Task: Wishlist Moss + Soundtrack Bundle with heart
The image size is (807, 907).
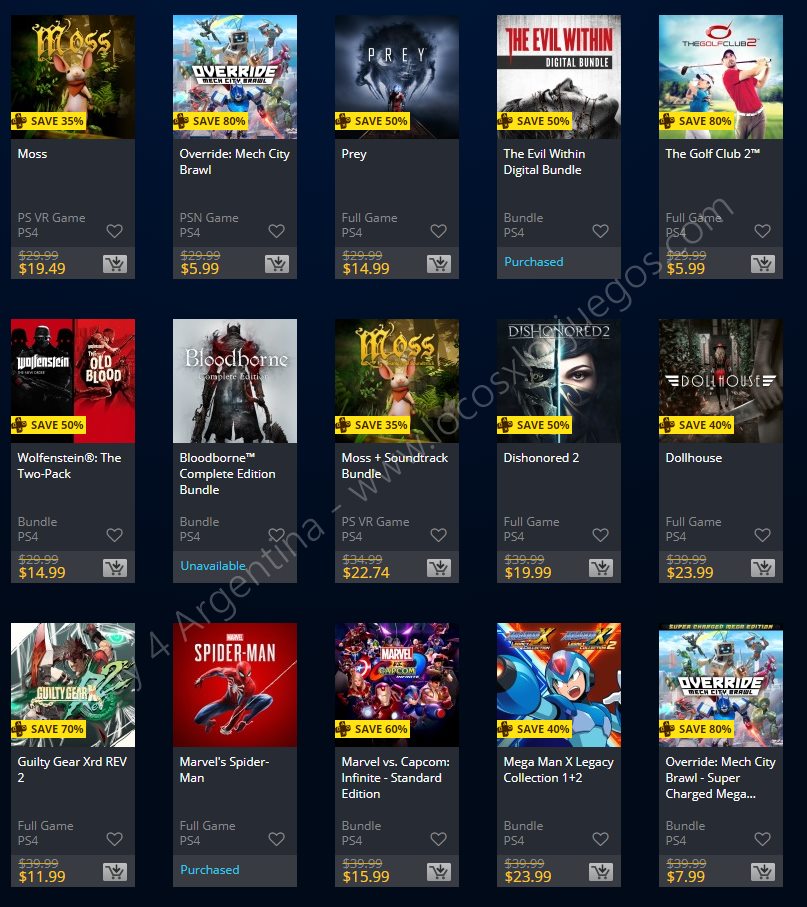Action: (x=438, y=535)
